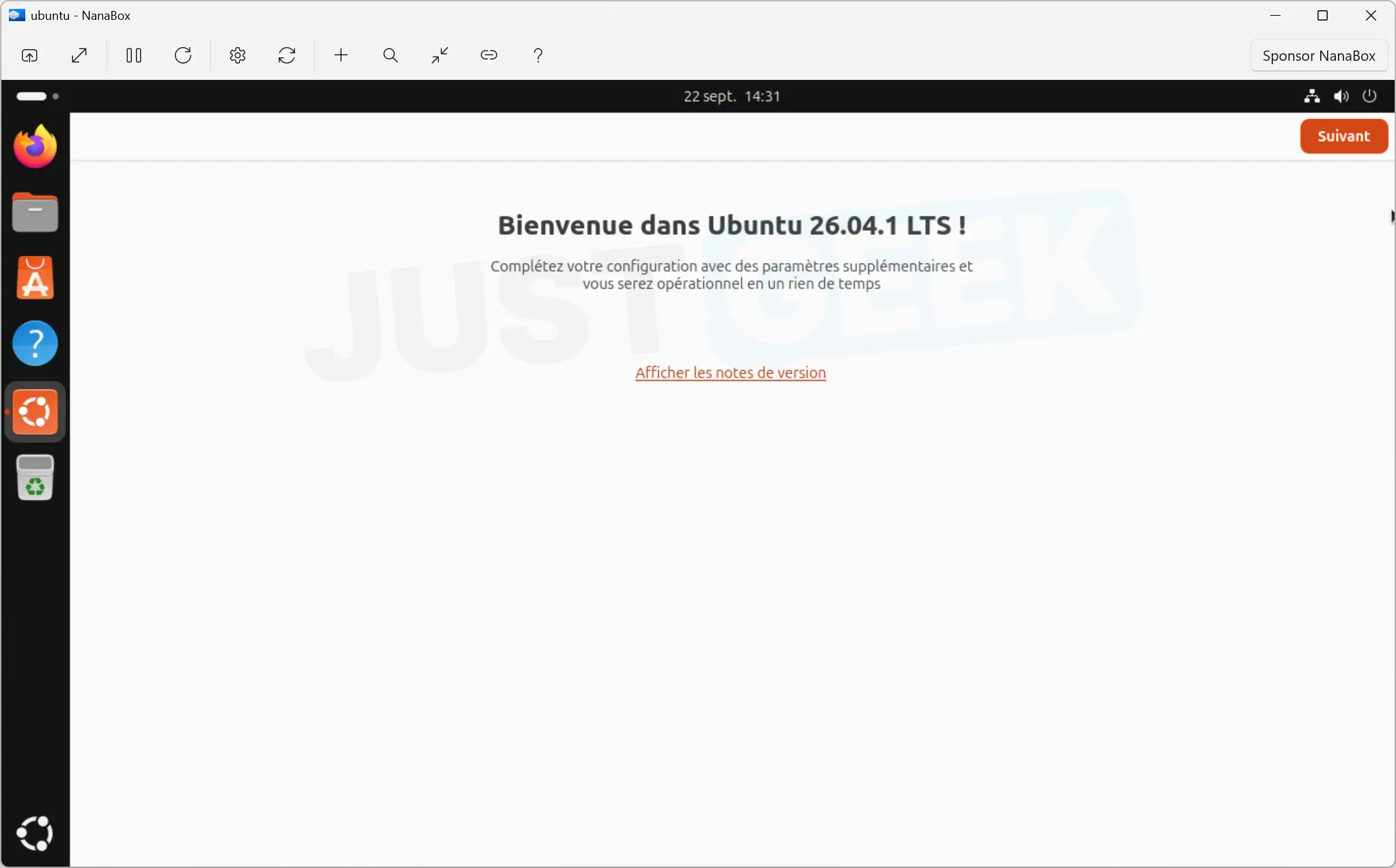
Task: Click the chain link icon in the toolbar
Action: (x=489, y=55)
